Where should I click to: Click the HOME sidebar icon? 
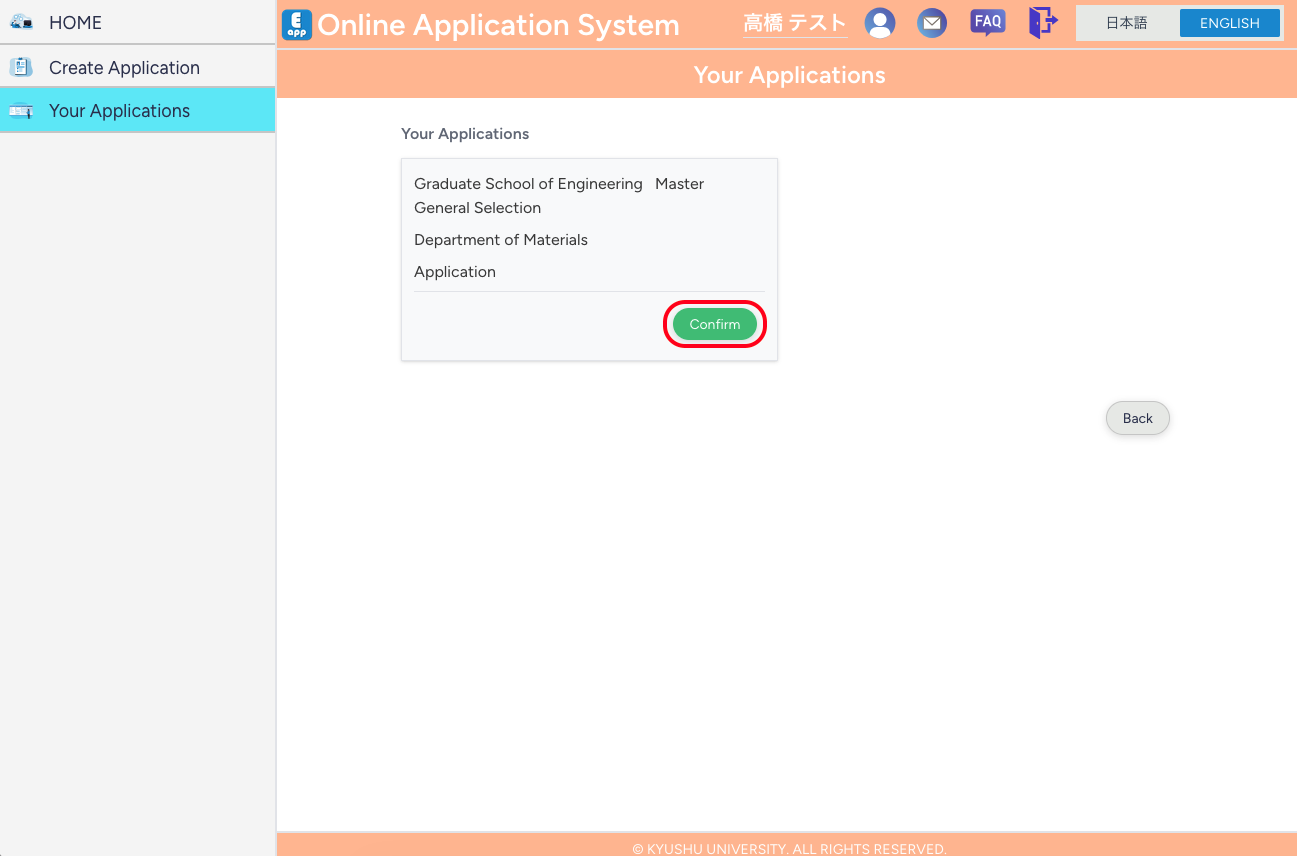(21, 21)
